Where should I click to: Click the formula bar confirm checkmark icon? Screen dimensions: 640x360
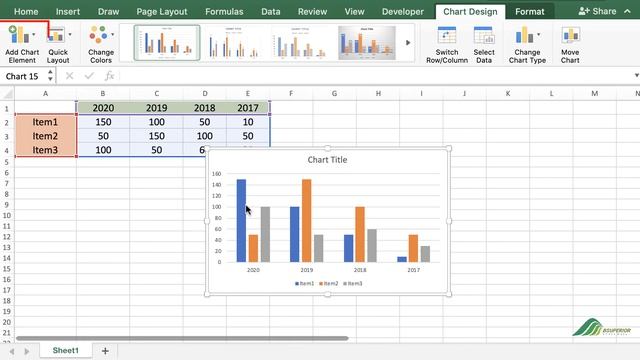point(89,76)
